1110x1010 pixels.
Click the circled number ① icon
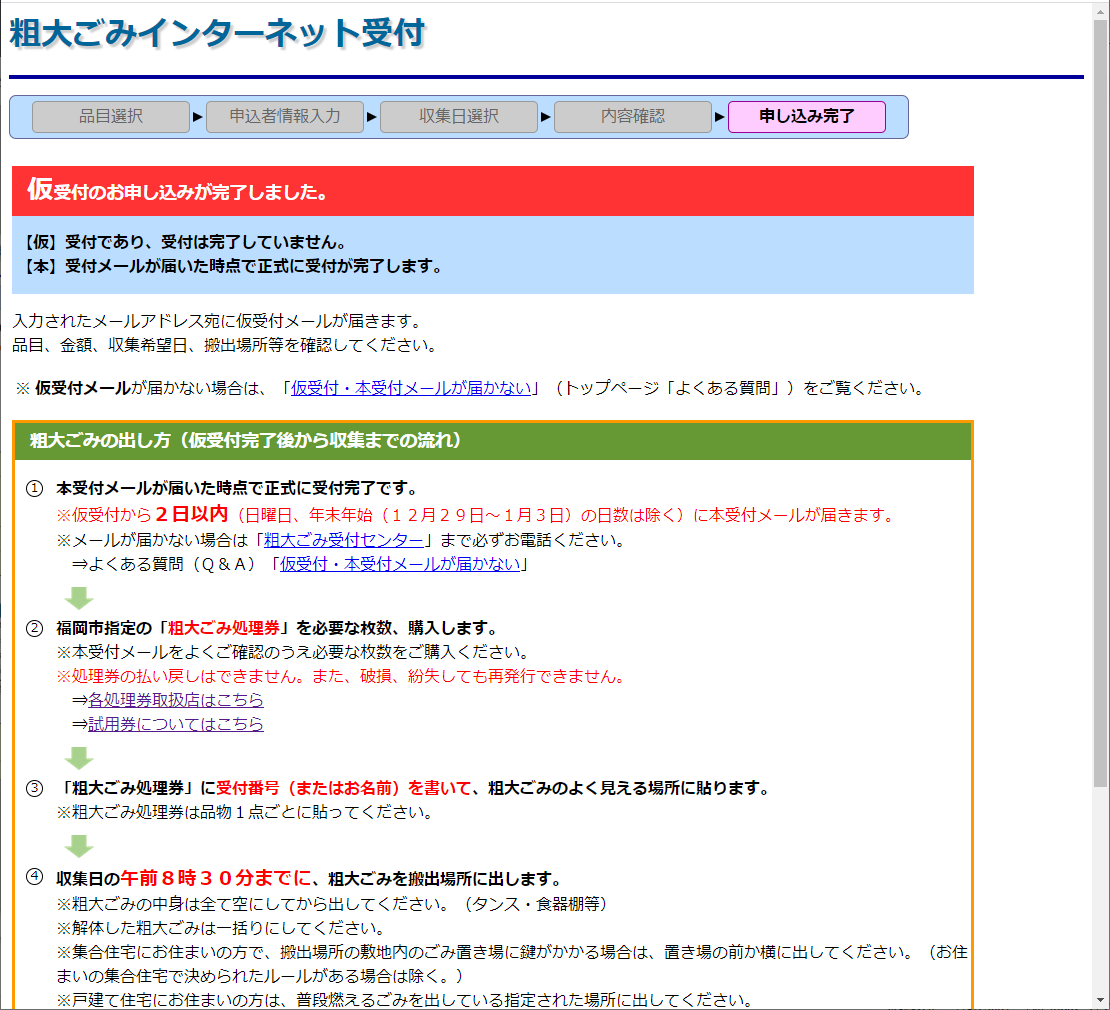[x=34, y=489]
